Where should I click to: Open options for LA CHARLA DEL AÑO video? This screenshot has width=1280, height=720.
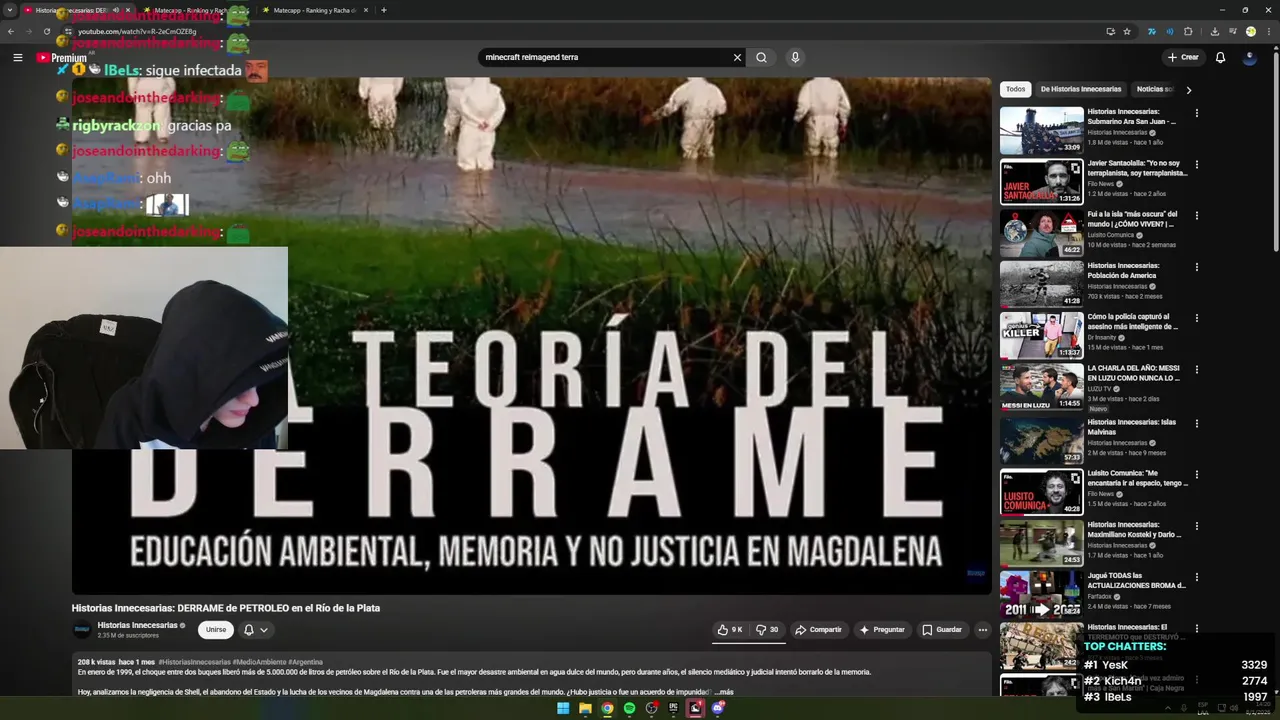coord(1196,369)
